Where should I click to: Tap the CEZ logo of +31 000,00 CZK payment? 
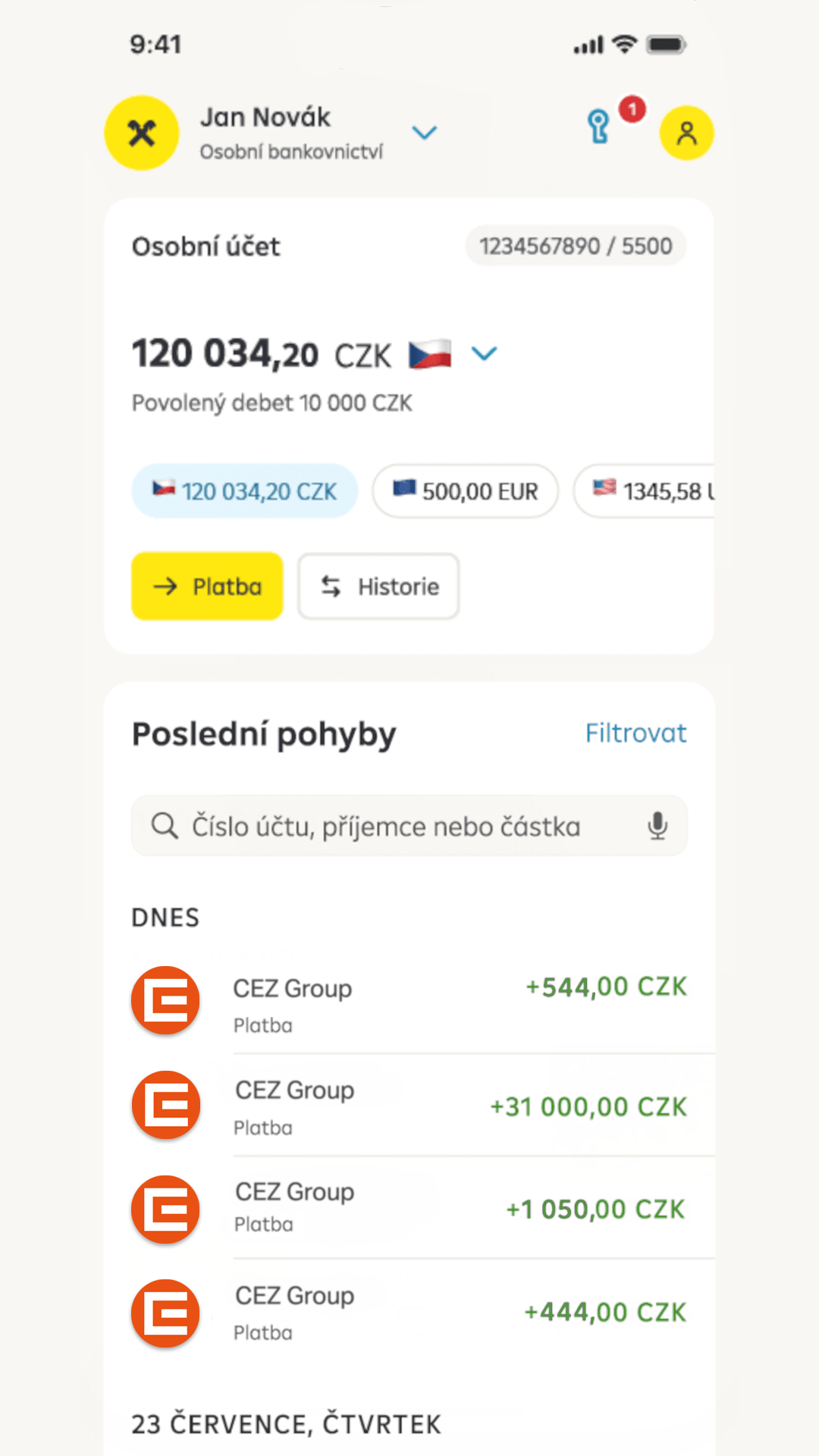click(x=165, y=1105)
